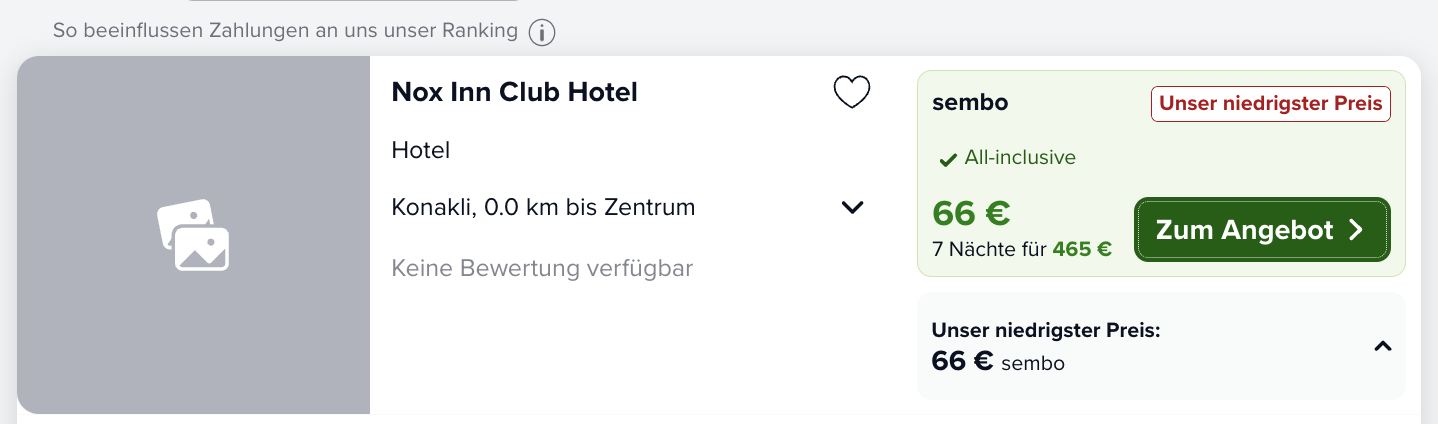Click the image placeholder icon
The image size is (1438, 424).
[194, 235]
